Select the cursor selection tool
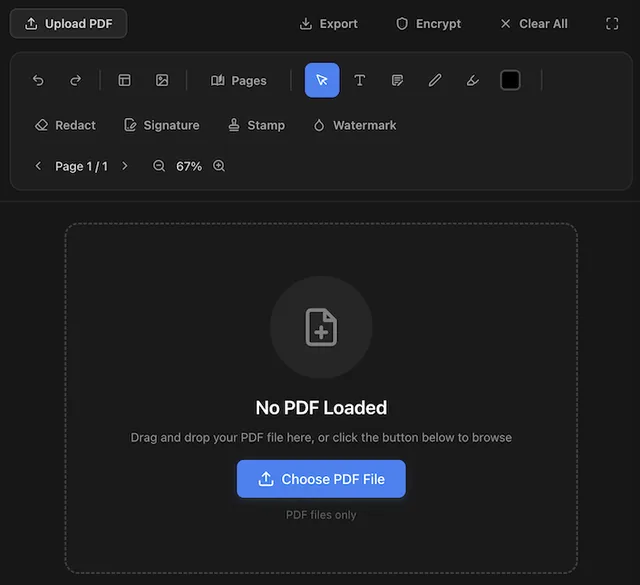 [x=322, y=80]
